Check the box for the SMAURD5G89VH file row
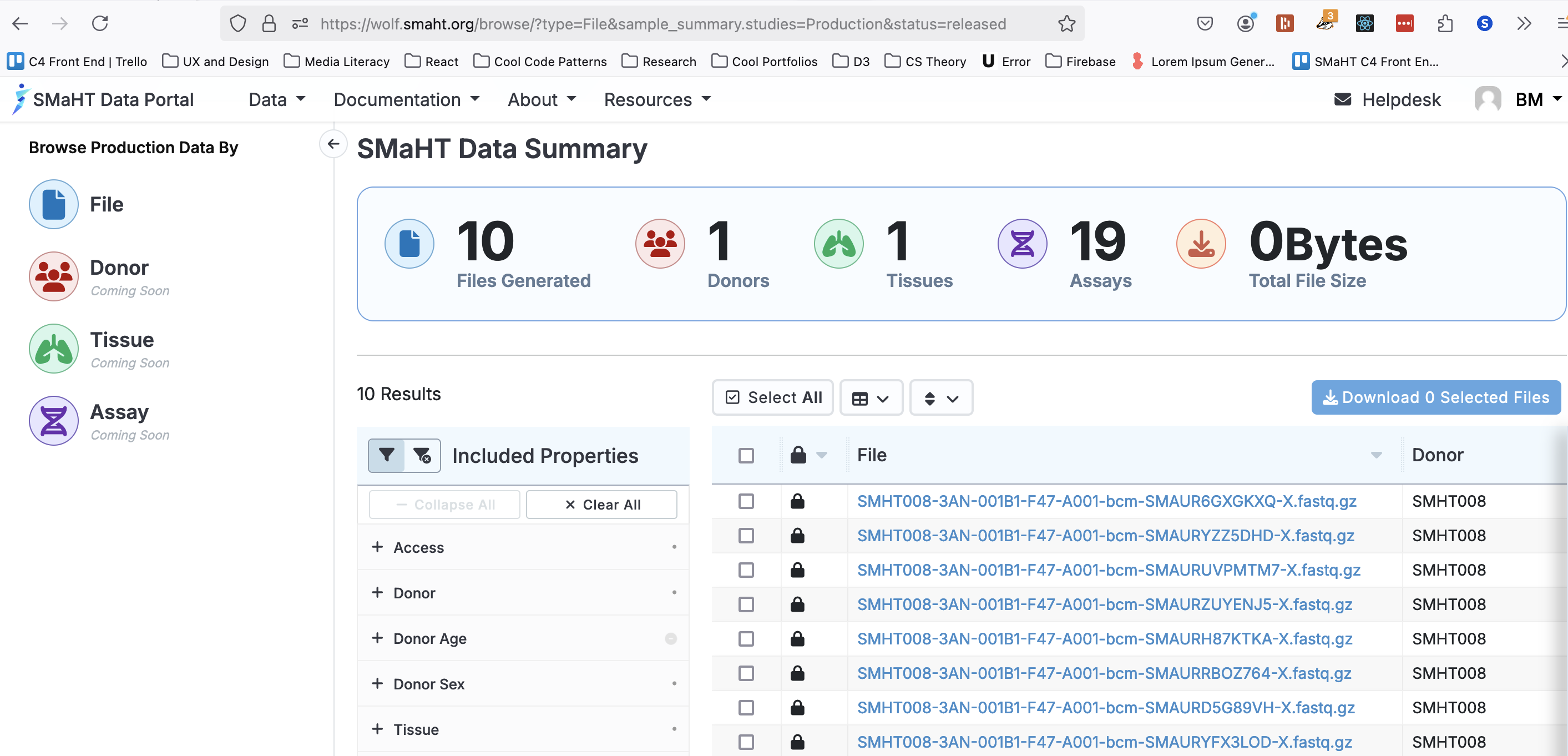The height and width of the screenshot is (756, 1568). click(746, 707)
